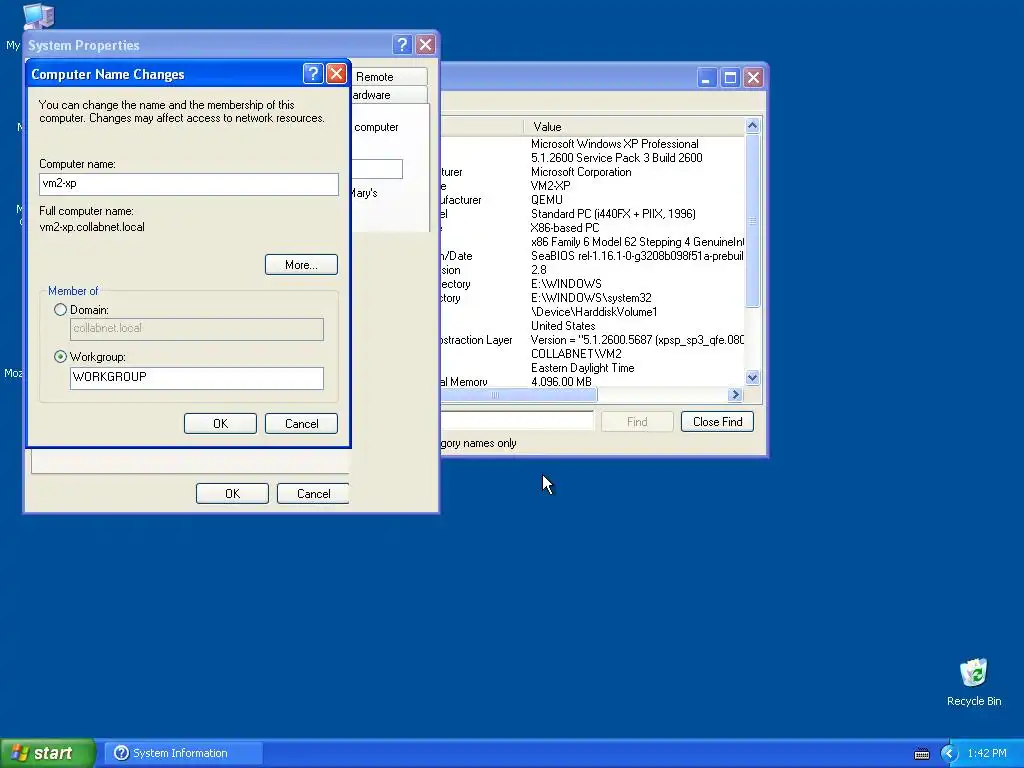Switch to the Hardware tab in System Properties
1024x768 pixels.
389,95
